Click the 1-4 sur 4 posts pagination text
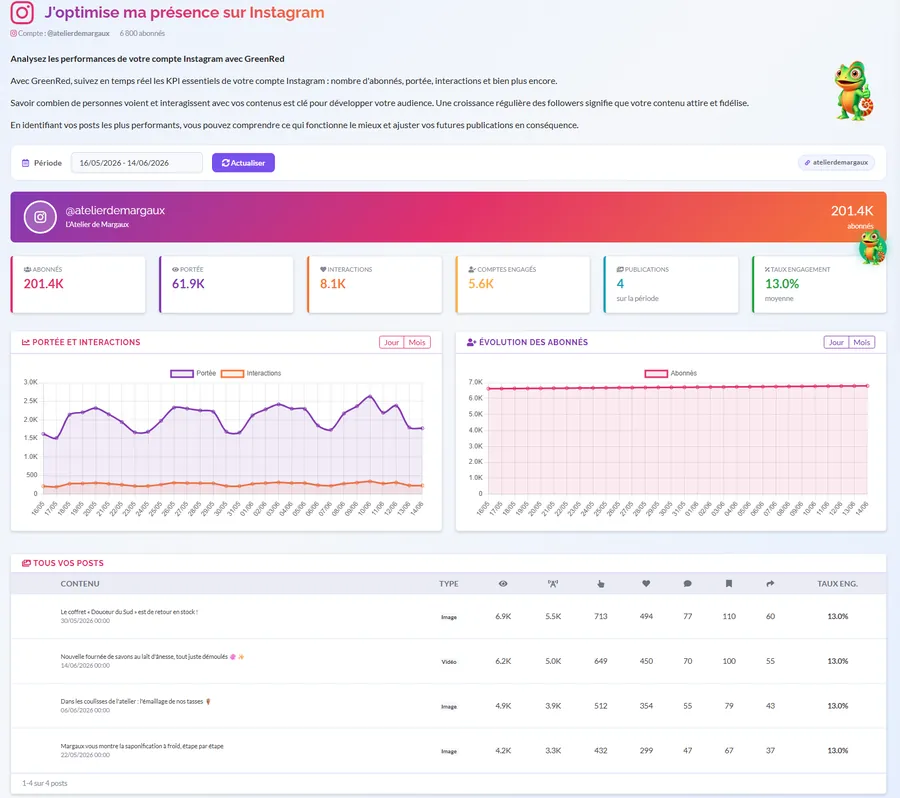Image resolution: width=900 pixels, height=798 pixels. click(x=45, y=784)
